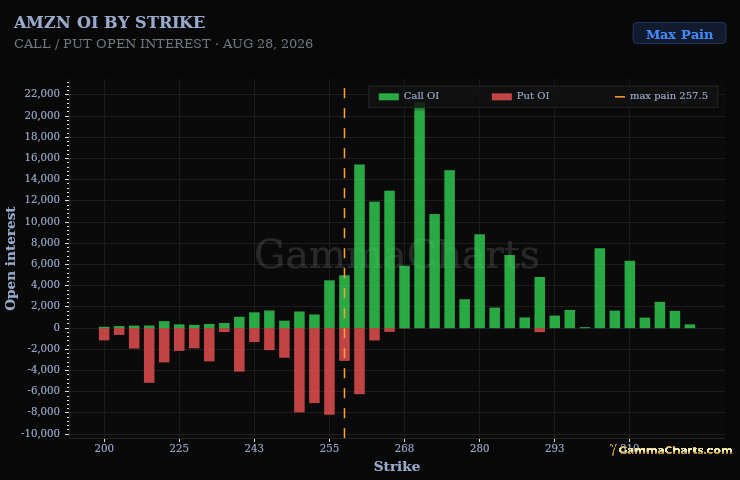
Task: Click the 22,000 y-axis label
Action: tap(42, 93)
